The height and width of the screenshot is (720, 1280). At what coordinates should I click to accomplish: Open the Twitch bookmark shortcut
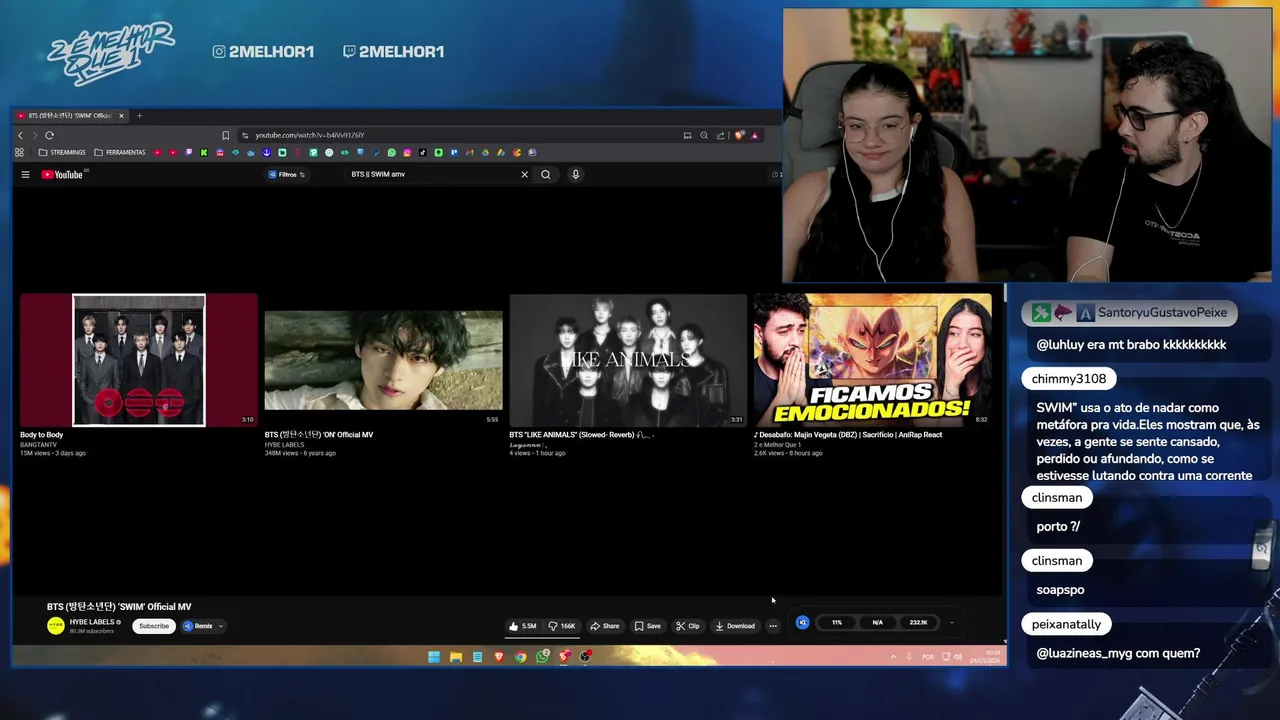(x=189, y=152)
